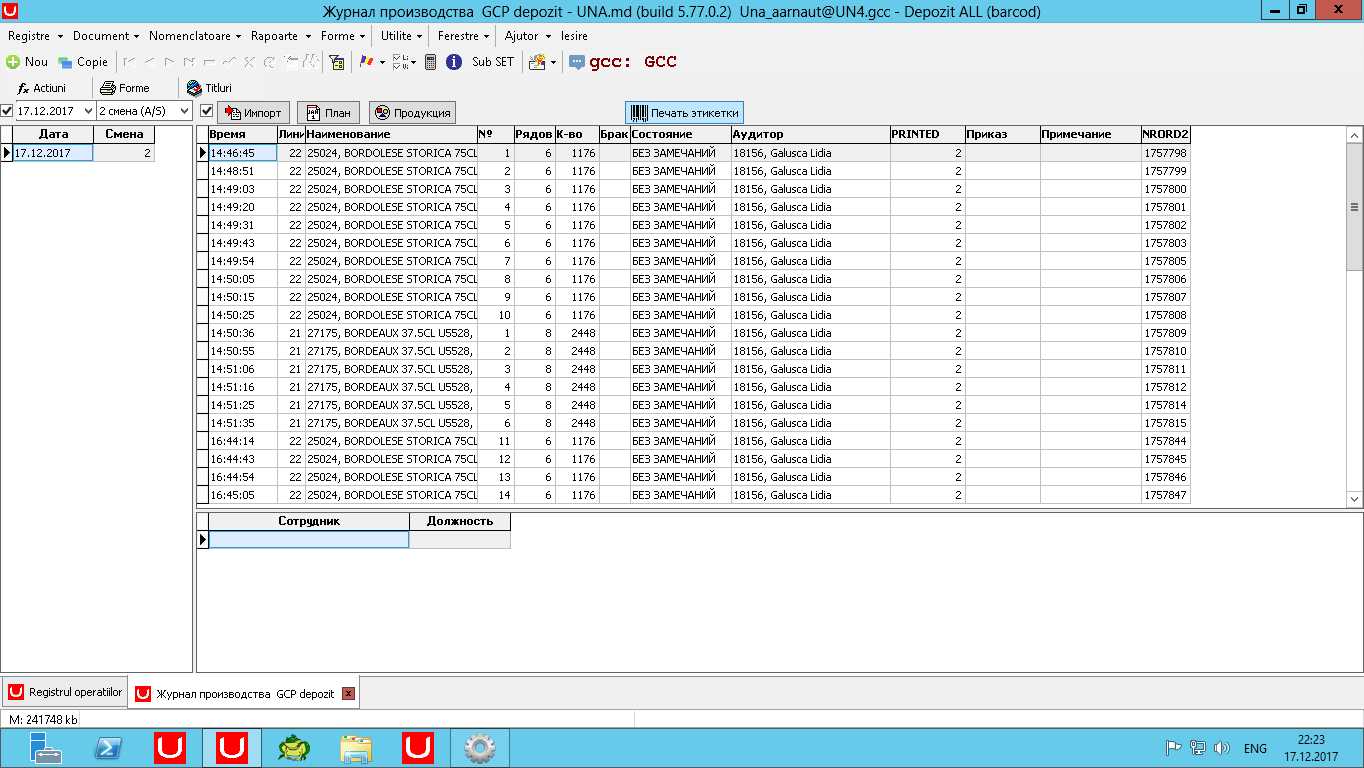
Task: Click Sub SET in the toolbar
Action: point(493,62)
